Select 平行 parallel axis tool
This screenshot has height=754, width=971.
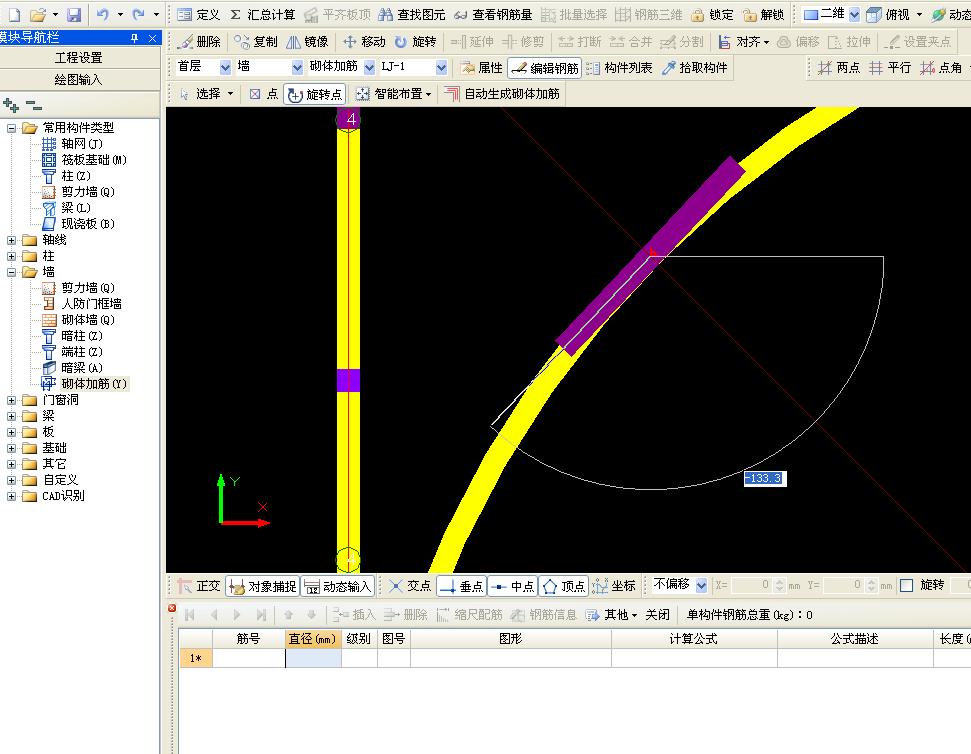tap(889, 67)
